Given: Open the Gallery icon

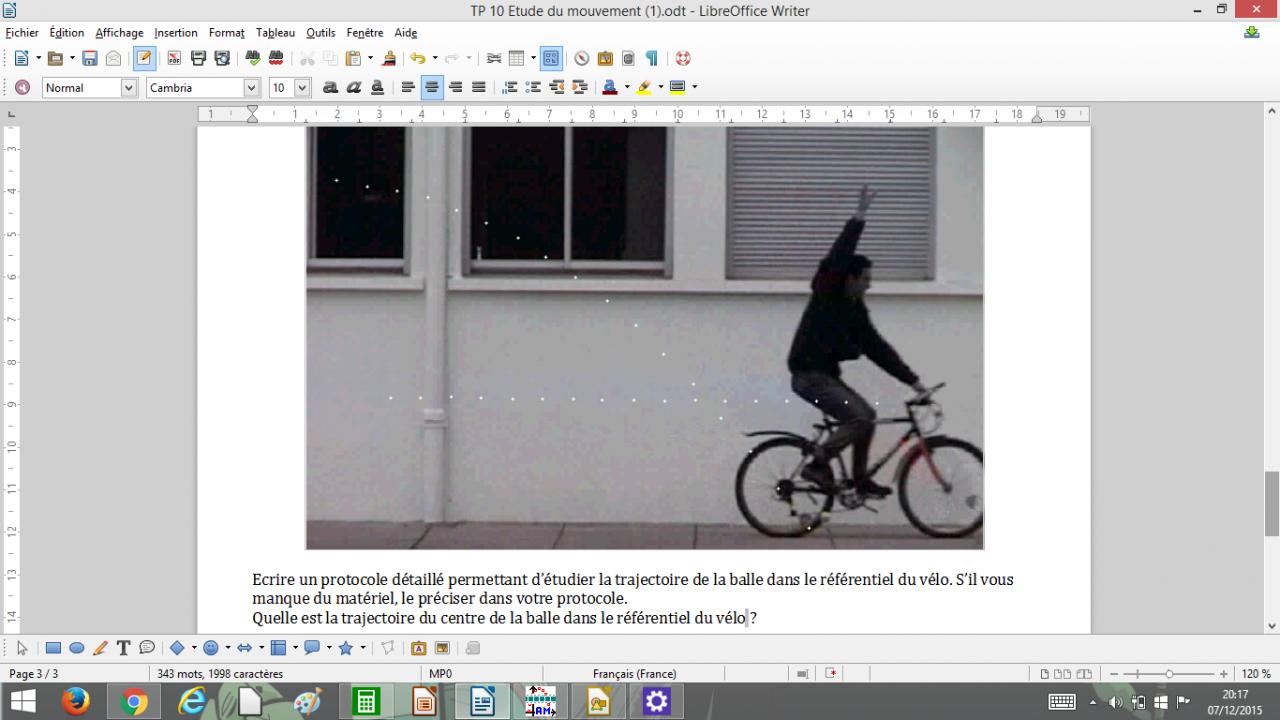Looking at the screenshot, I should 604,58.
